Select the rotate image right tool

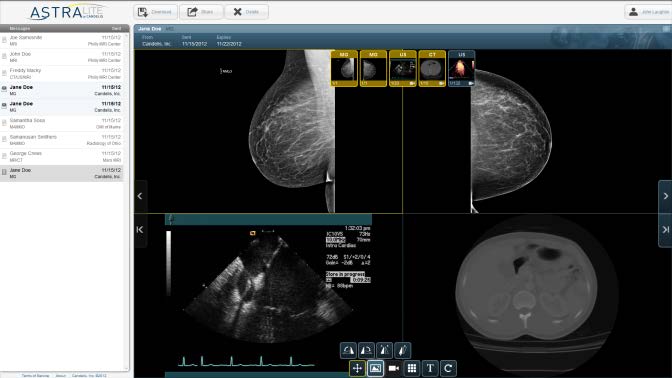[x=366, y=351]
